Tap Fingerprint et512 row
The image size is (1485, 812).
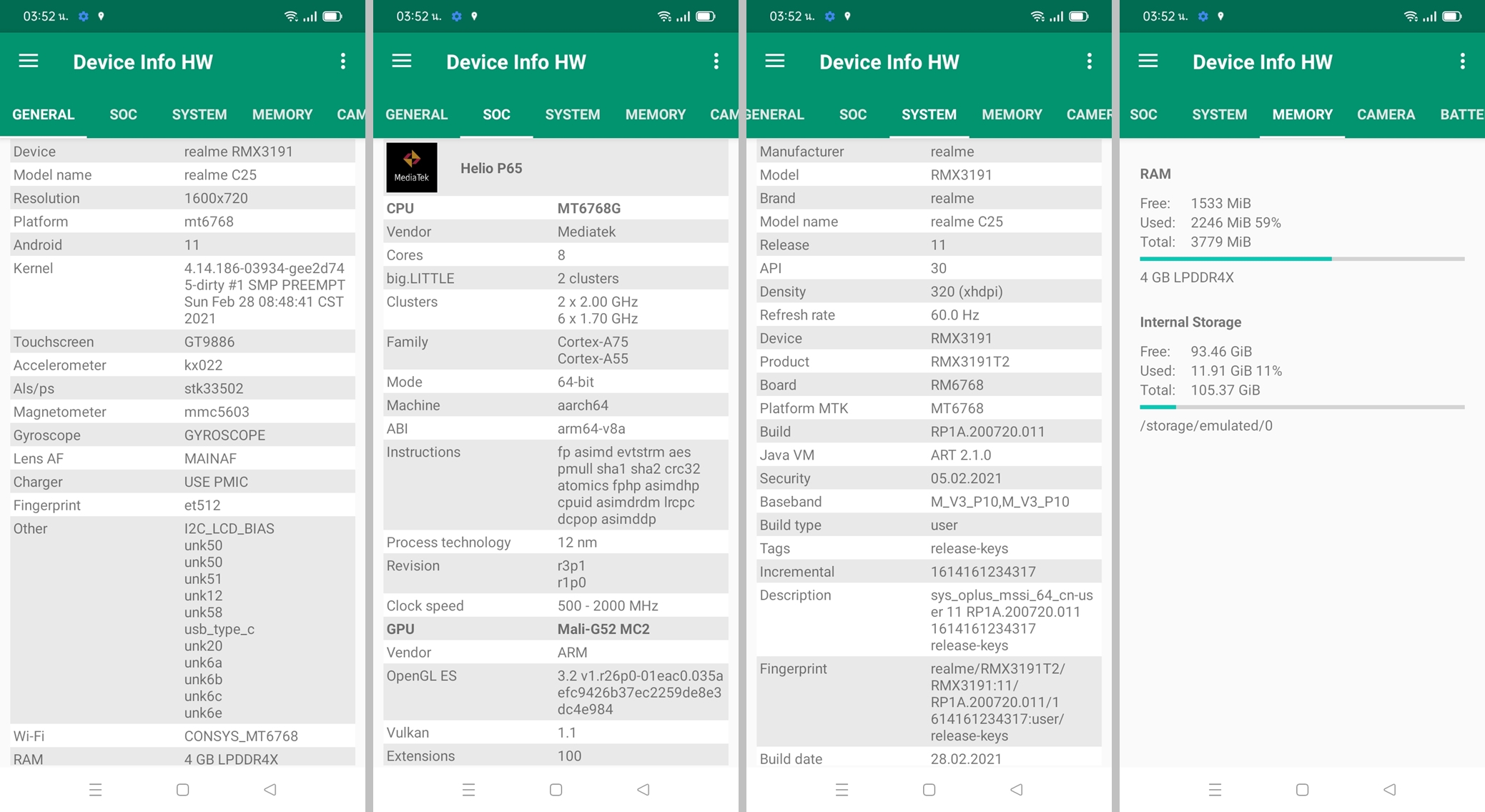click(183, 505)
